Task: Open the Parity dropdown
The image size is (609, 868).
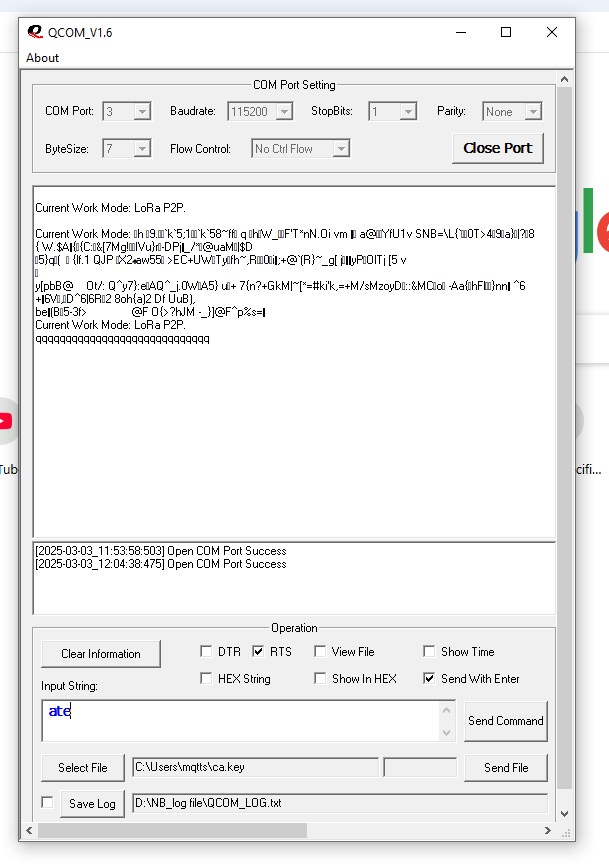Action: click(x=532, y=112)
